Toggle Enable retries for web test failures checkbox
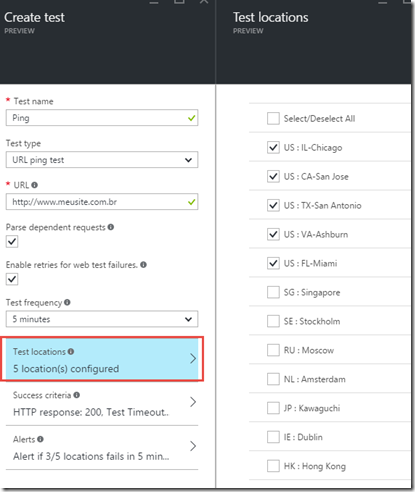415x492 pixels. (12, 279)
